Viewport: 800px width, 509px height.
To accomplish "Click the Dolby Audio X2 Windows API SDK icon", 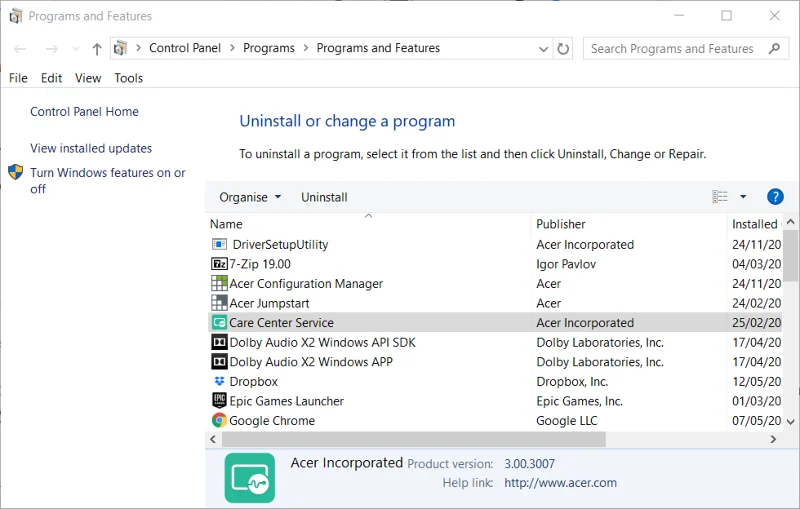I will tap(219, 342).
